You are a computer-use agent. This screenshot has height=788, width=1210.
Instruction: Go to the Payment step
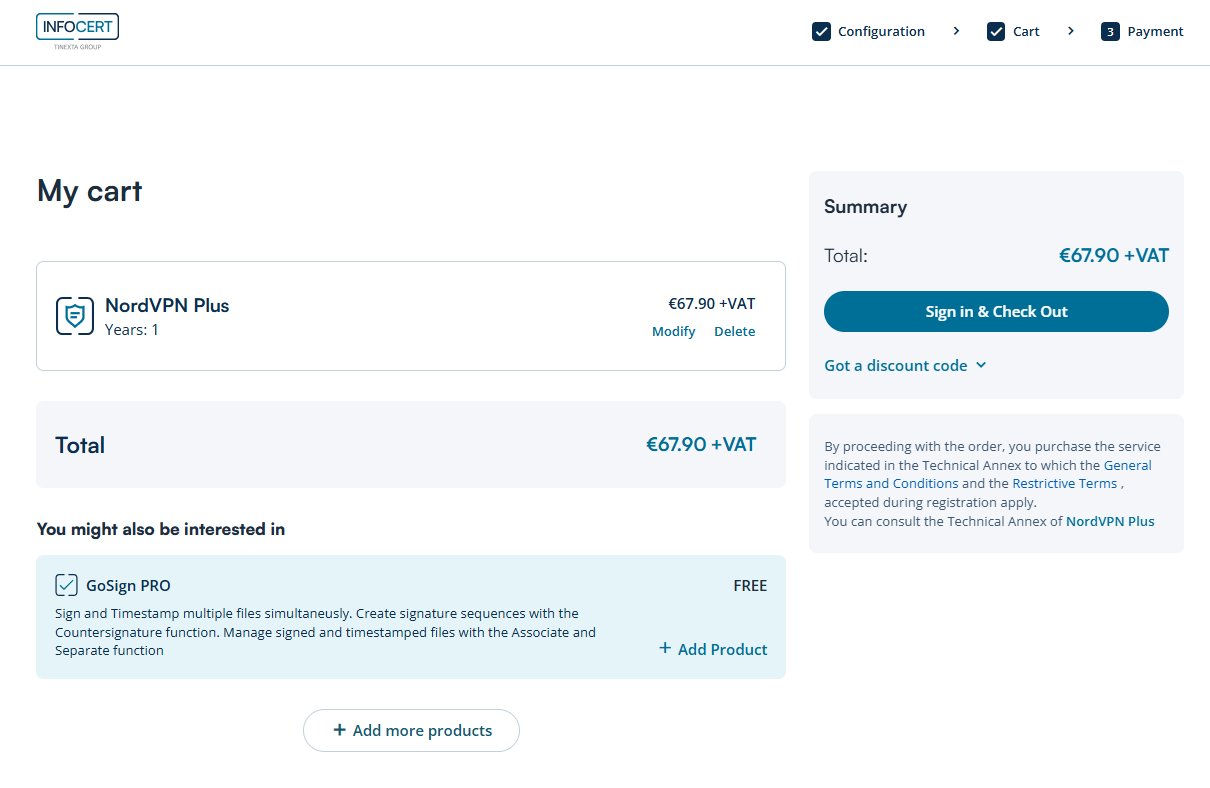[x=1155, y=32]
